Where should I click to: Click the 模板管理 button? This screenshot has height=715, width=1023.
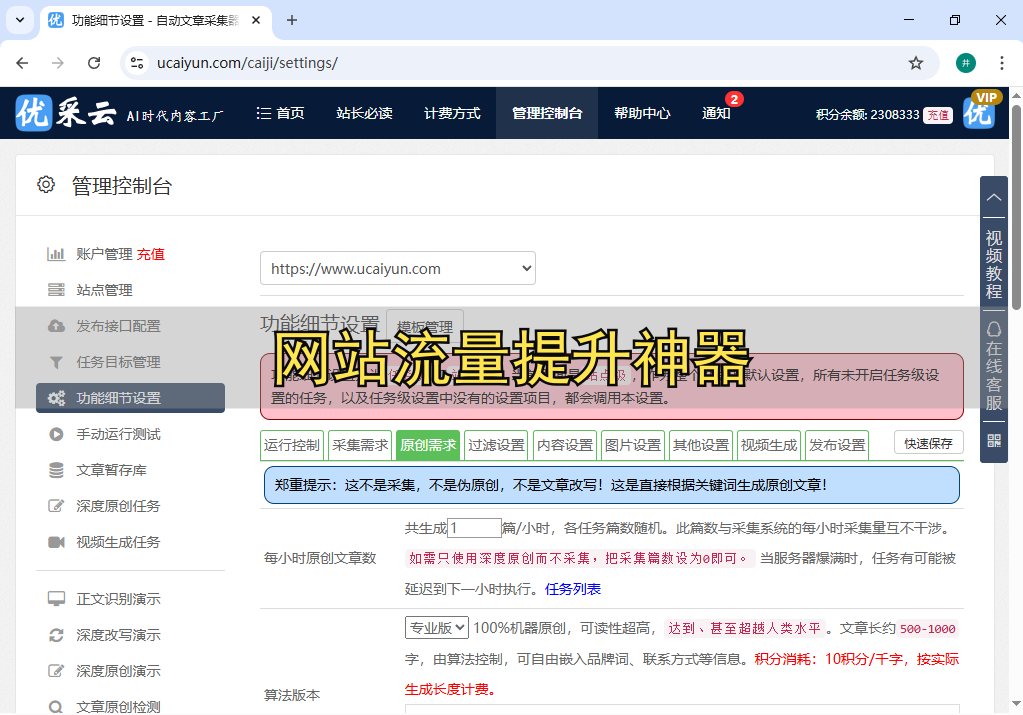pyautogui.click(x=425, y=326)
